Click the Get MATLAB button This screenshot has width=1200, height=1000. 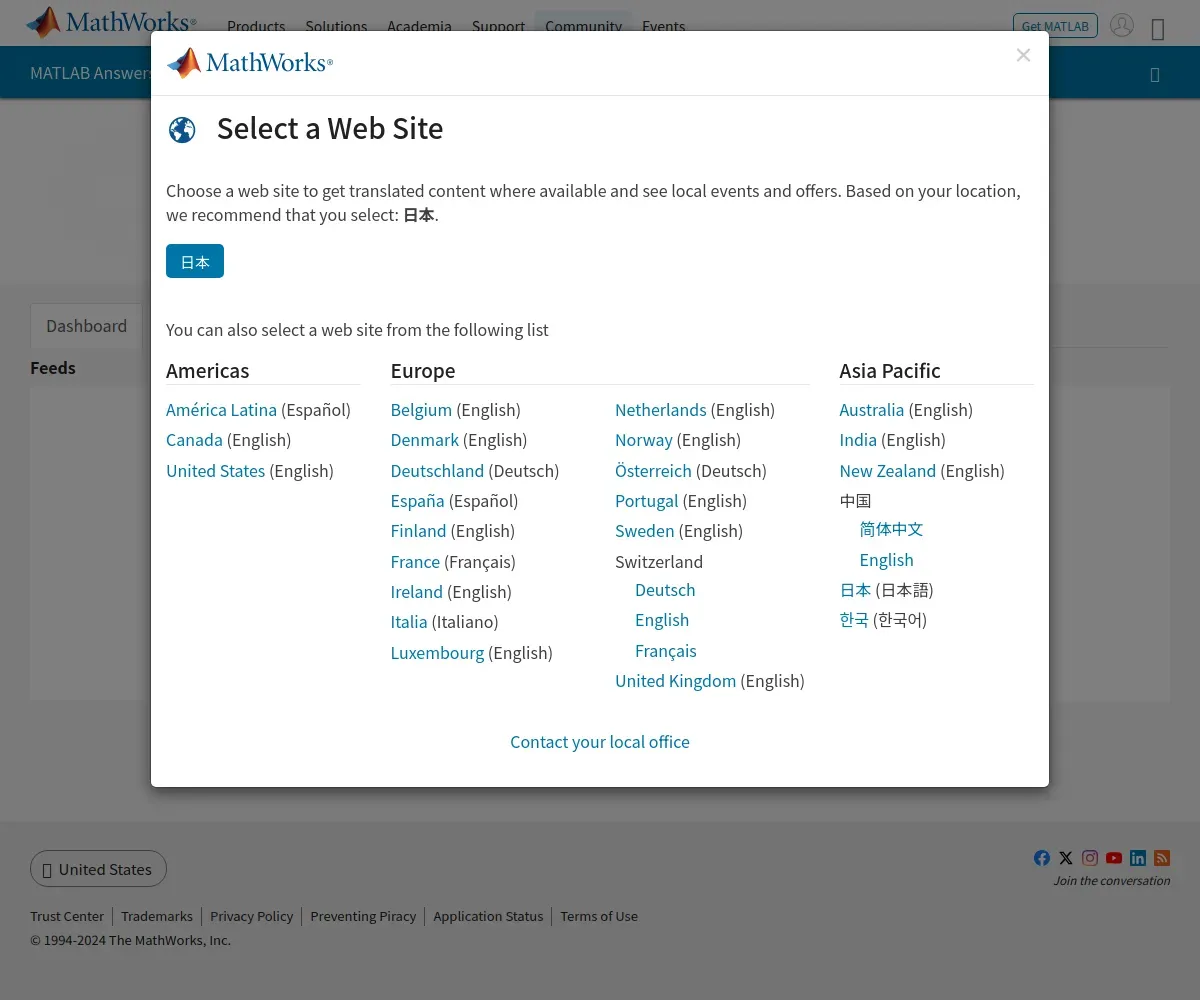pyautogui.click(x=1055, y=26)
